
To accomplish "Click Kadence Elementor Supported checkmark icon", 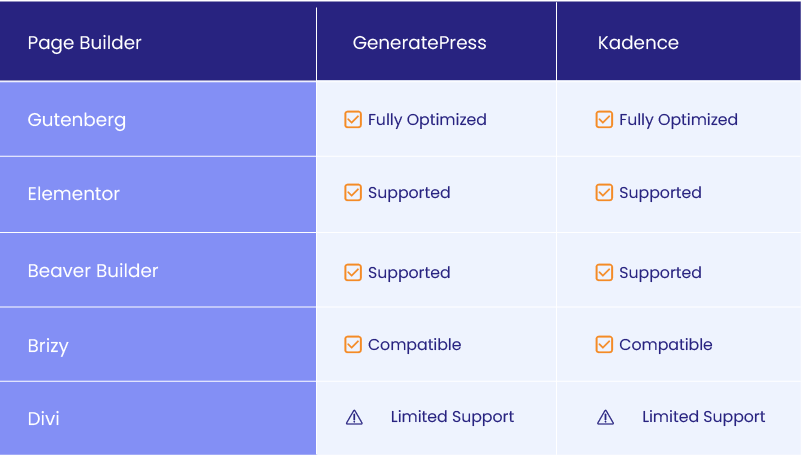I will coord(604,193).
